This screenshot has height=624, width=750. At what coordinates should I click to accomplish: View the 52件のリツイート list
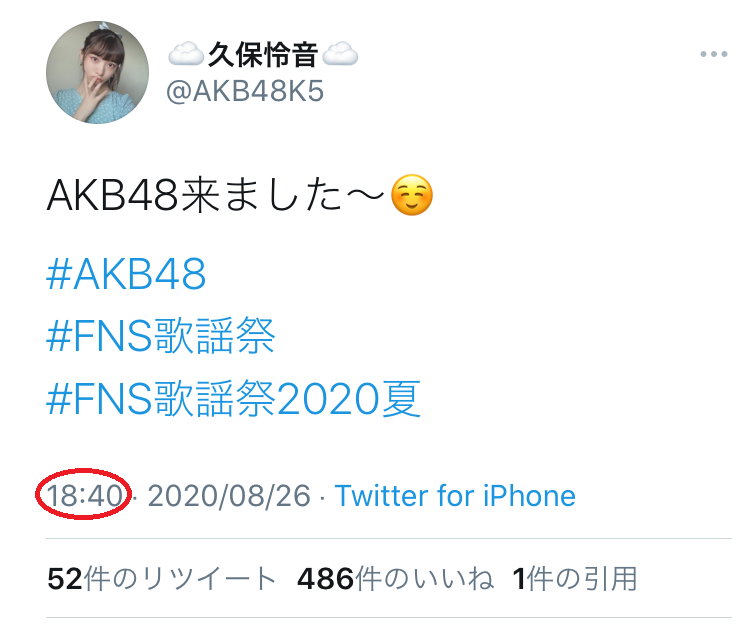(x=162, y=579)
